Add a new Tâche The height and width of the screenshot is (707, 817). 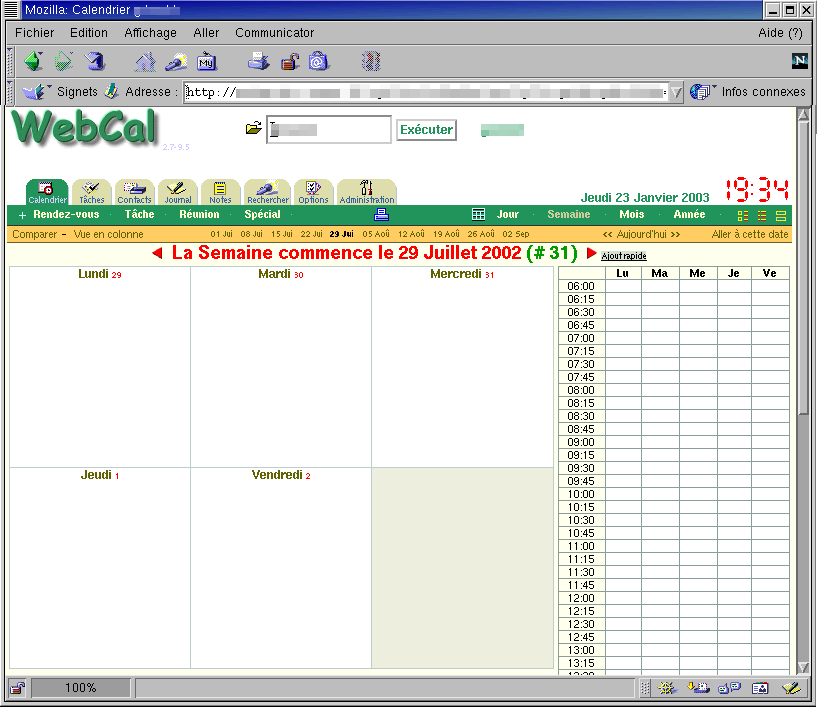click(x=139, y=214)
